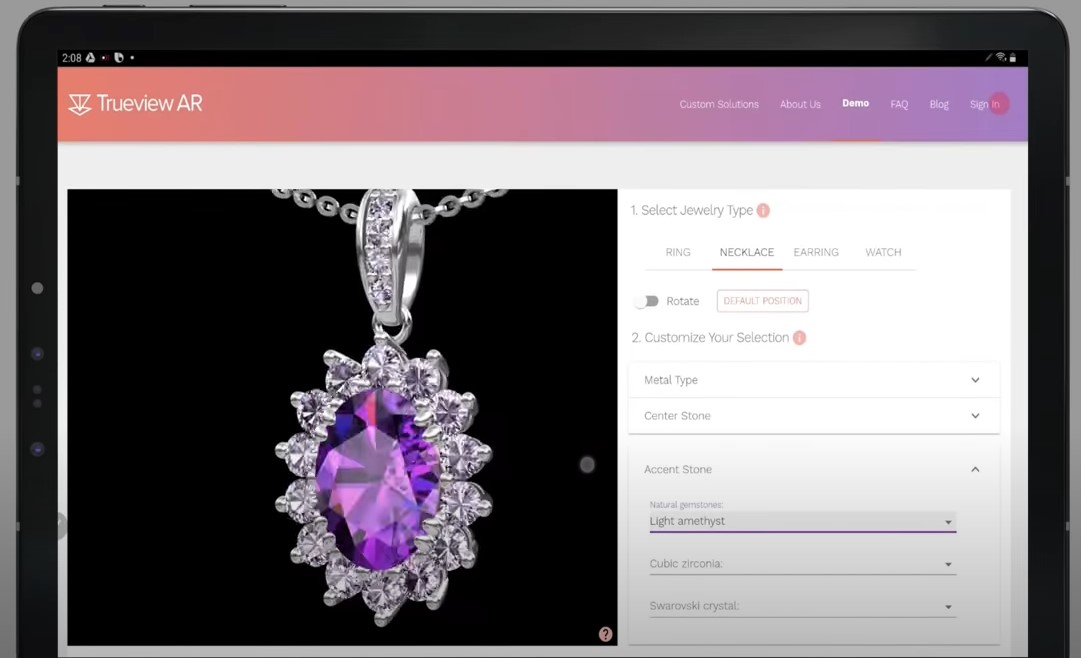
Task: Select the WATCH jewelry tab
Action: [883, 252]
